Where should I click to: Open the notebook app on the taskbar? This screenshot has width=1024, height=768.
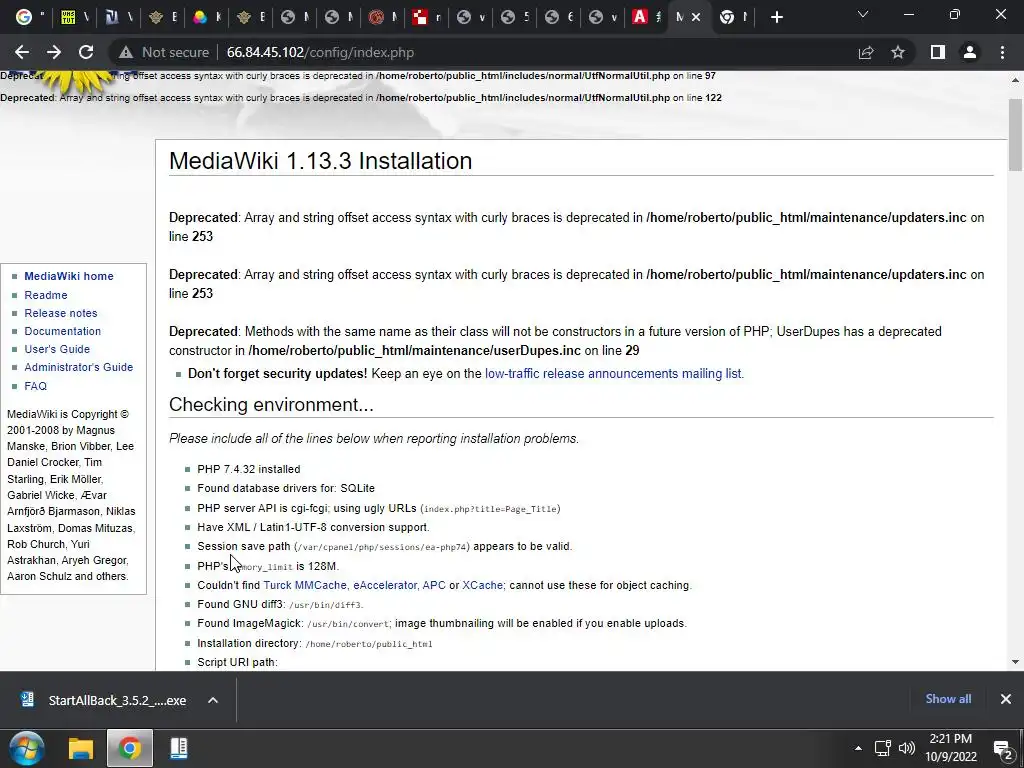pyautogui.click(x=179, y=748)
